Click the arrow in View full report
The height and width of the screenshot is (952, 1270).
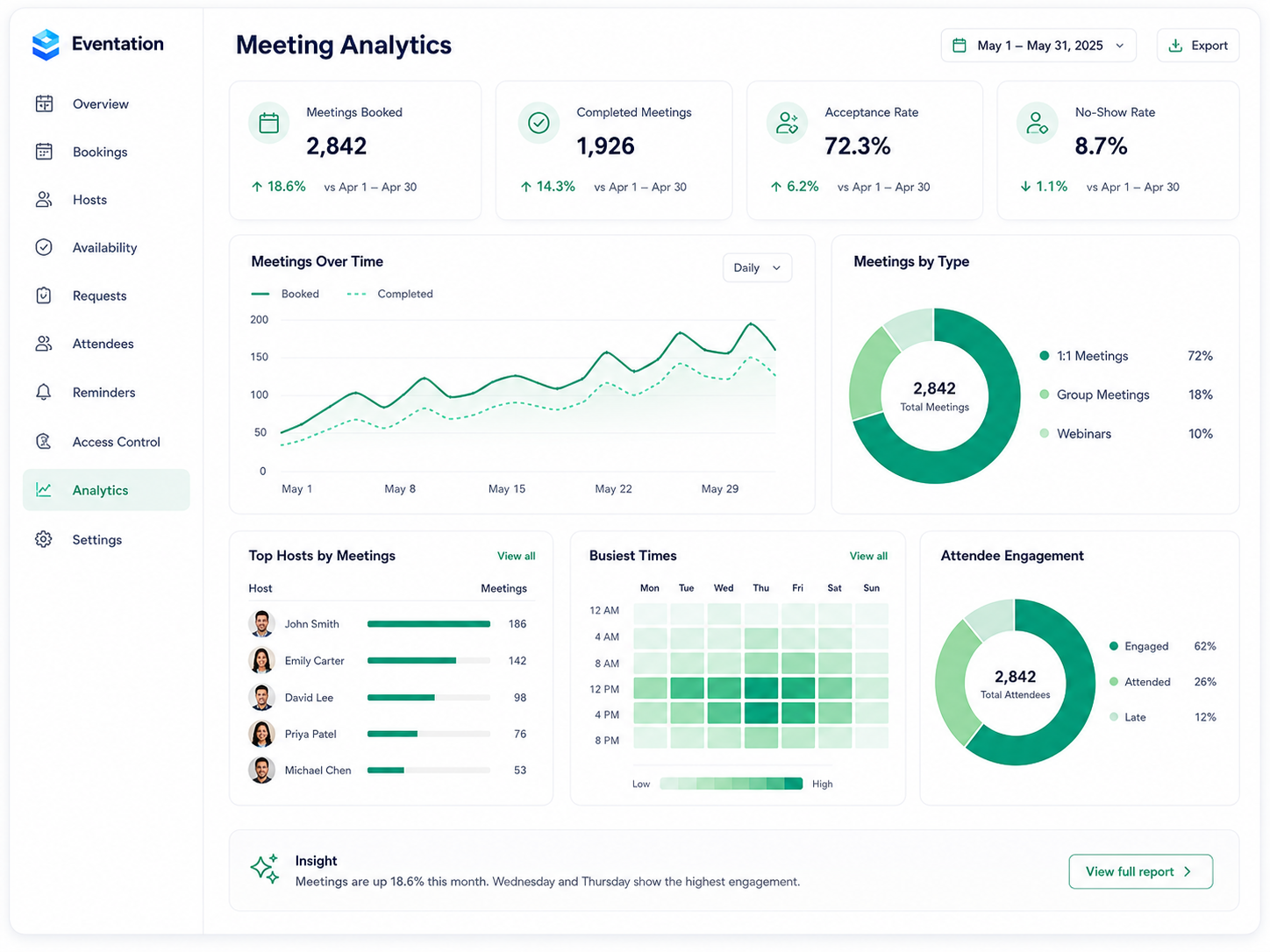coord(1188,871)
